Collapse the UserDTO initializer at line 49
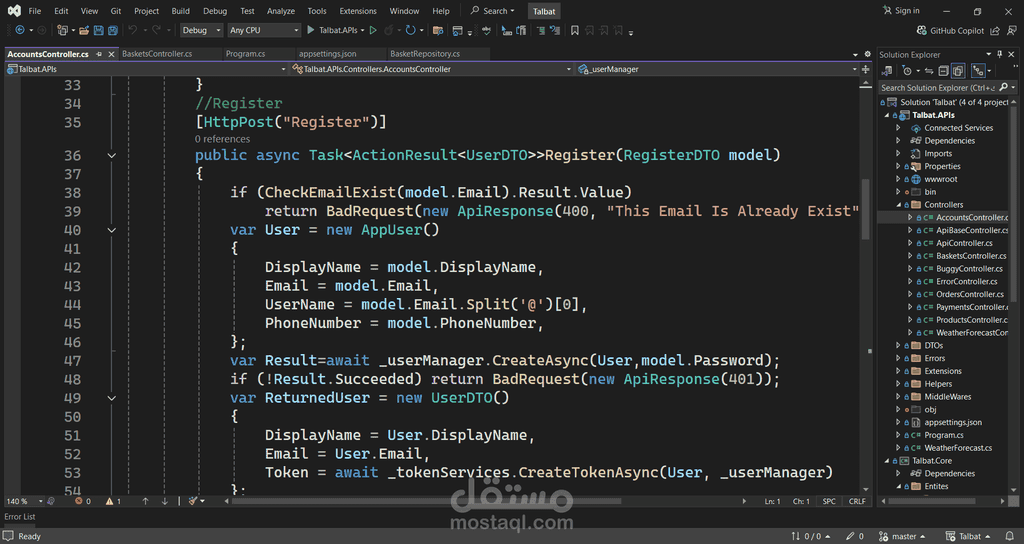The height and width of the screenshot is (544, 1024). click(x=112, y=398)
